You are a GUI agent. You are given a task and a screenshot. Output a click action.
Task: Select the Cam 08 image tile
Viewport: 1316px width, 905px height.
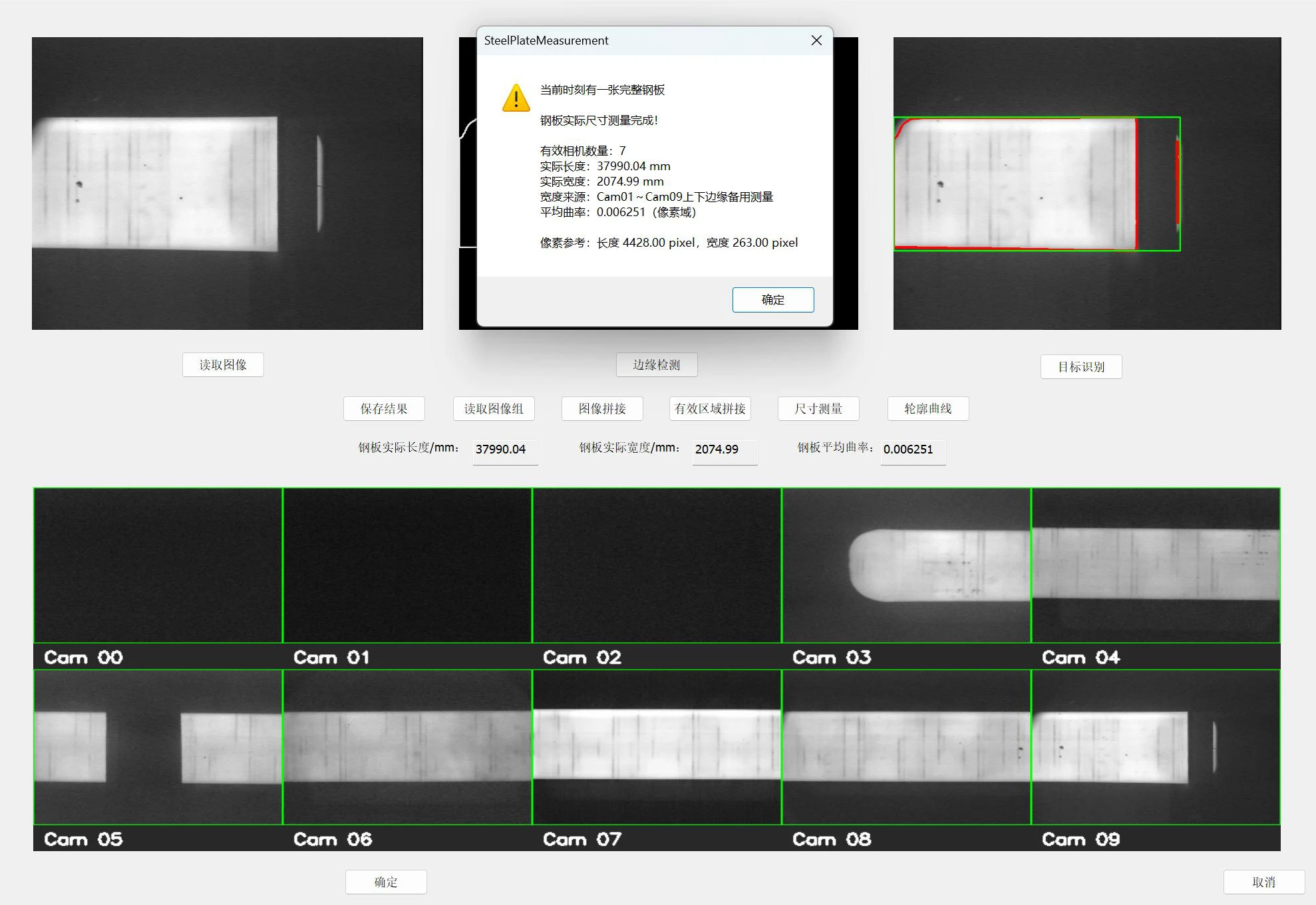(907, 747)
